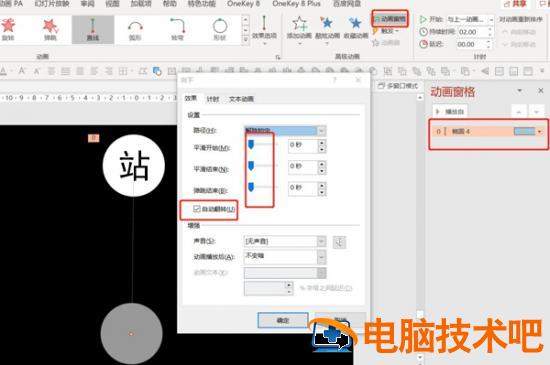
Task: Close the 动画窗格 pane
Action: 541,91
